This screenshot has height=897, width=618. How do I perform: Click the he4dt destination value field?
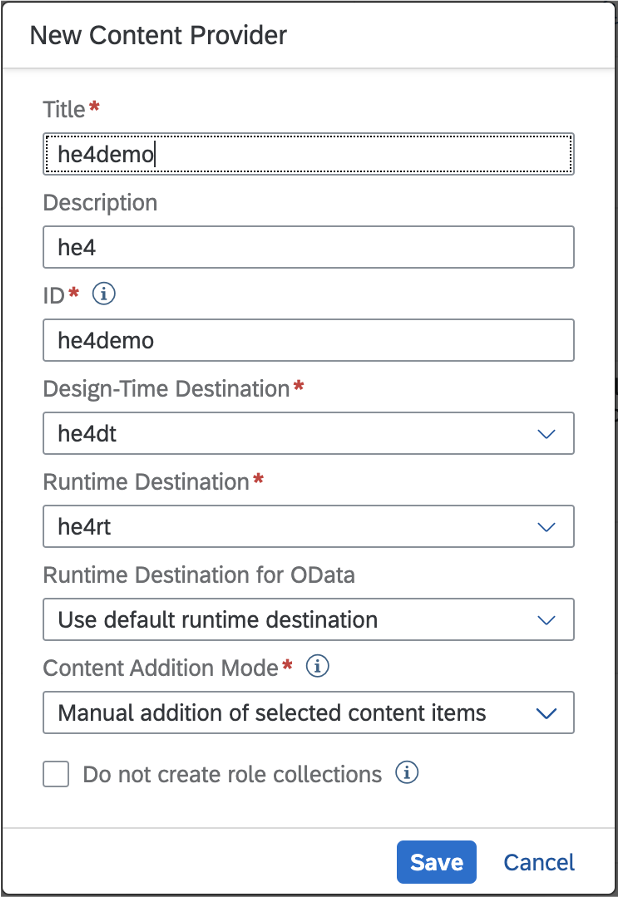308,434
